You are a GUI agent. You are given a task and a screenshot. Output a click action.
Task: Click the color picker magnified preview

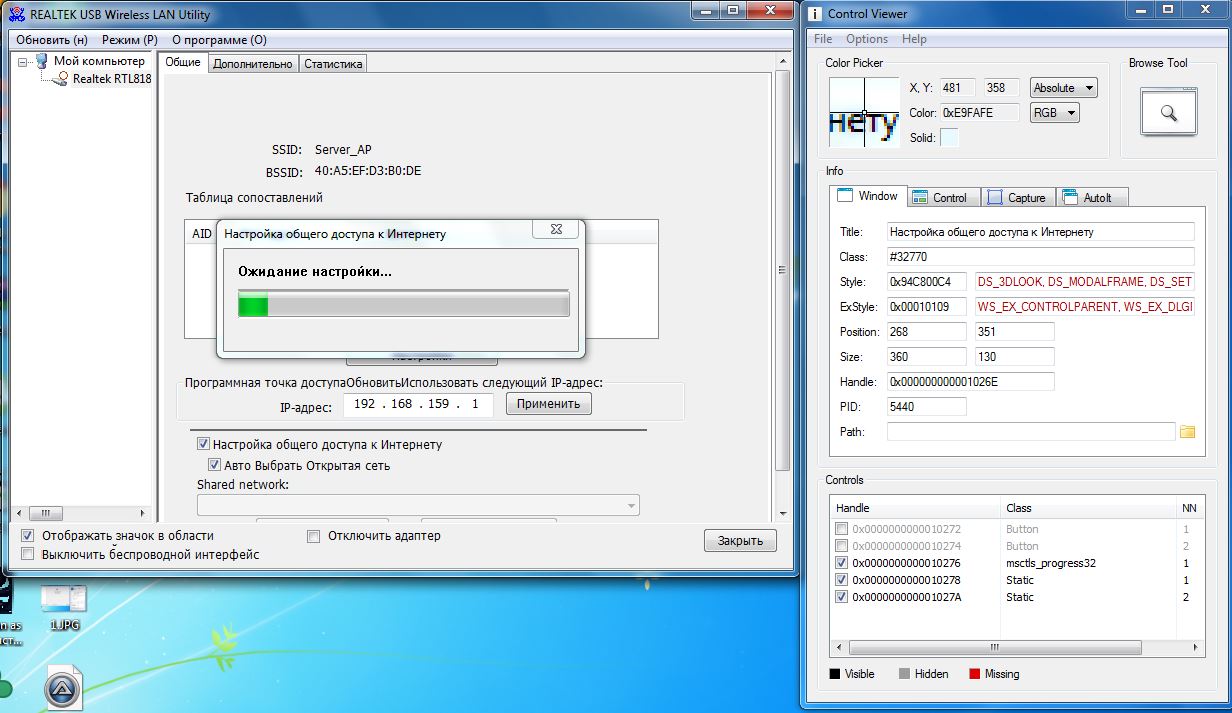pos(864,112)
